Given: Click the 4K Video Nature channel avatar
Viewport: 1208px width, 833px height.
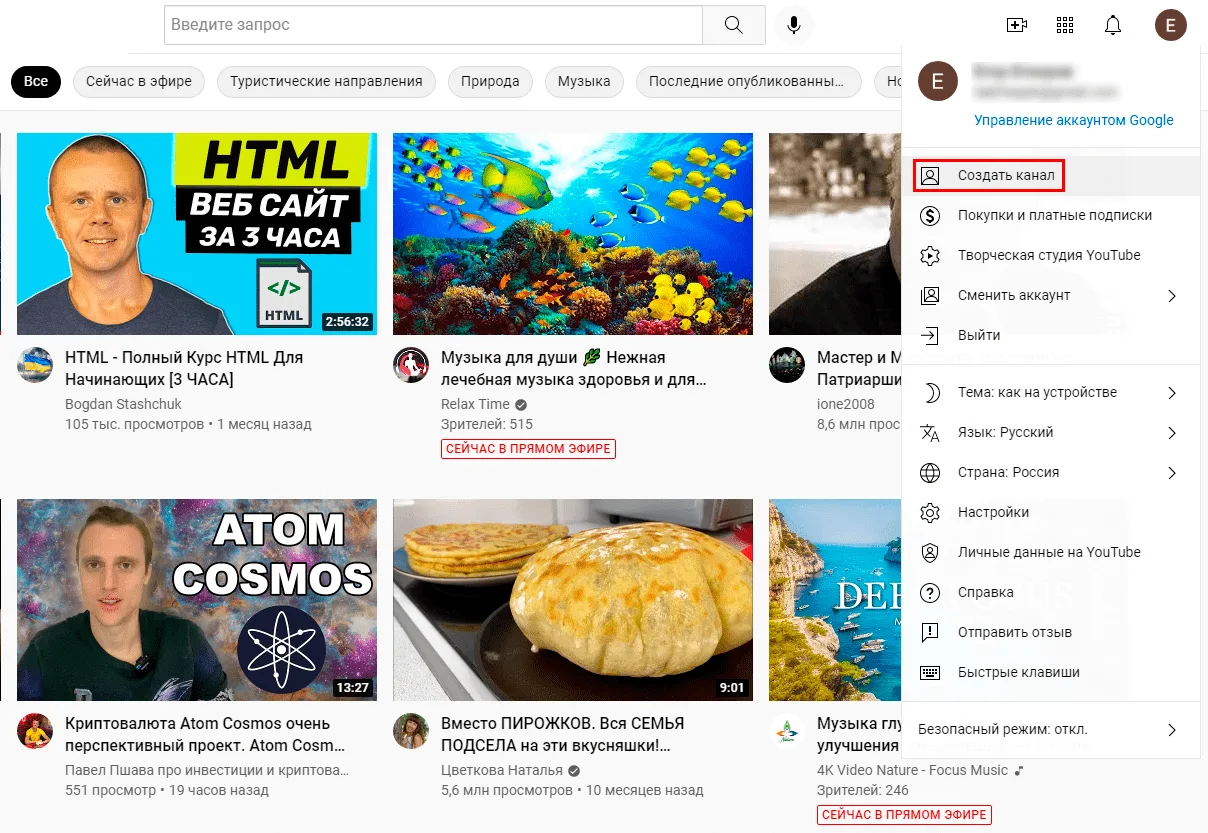Looking at the screenshot, I should 787,731.
